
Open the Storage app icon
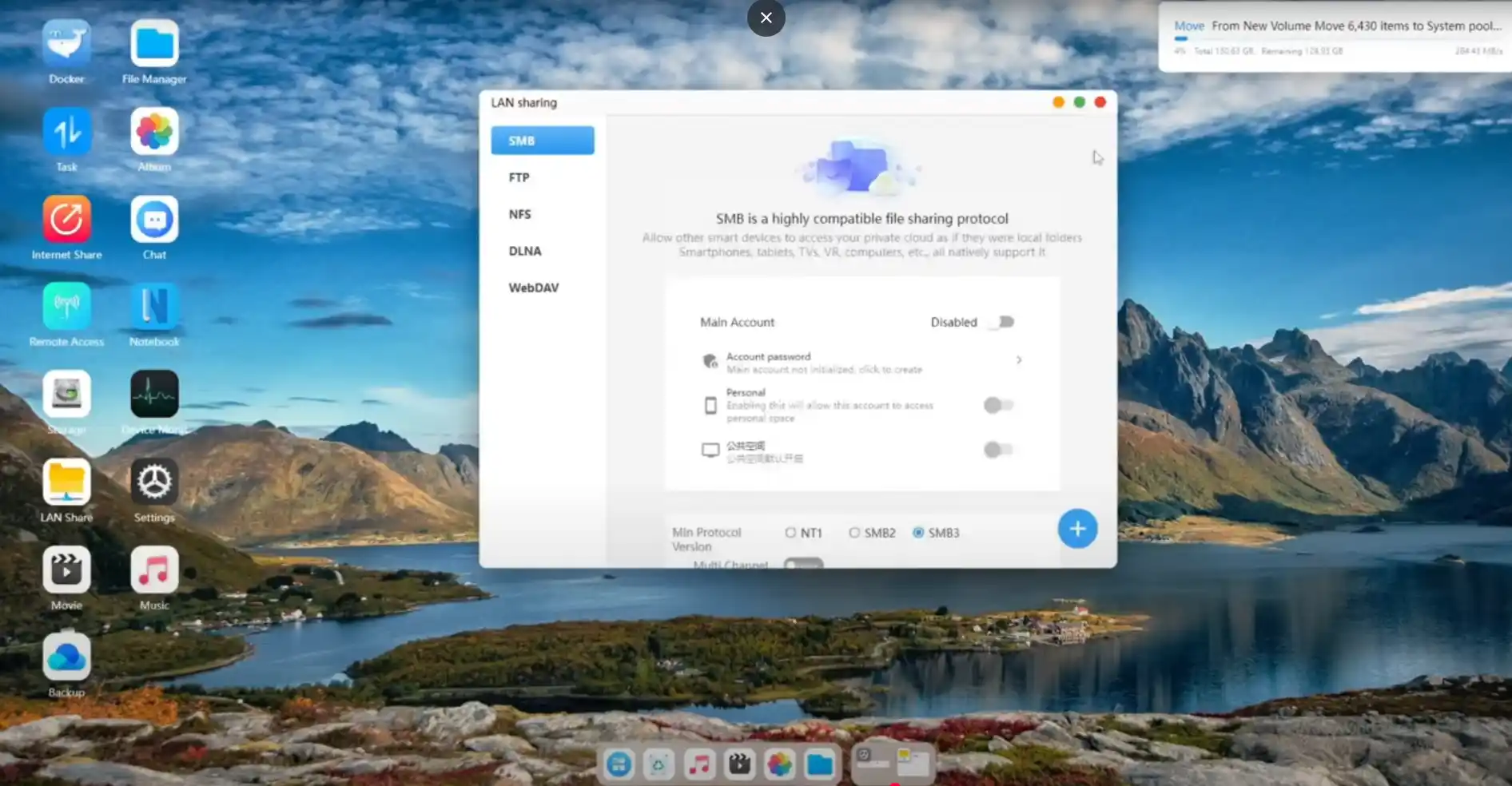point(66,394)
